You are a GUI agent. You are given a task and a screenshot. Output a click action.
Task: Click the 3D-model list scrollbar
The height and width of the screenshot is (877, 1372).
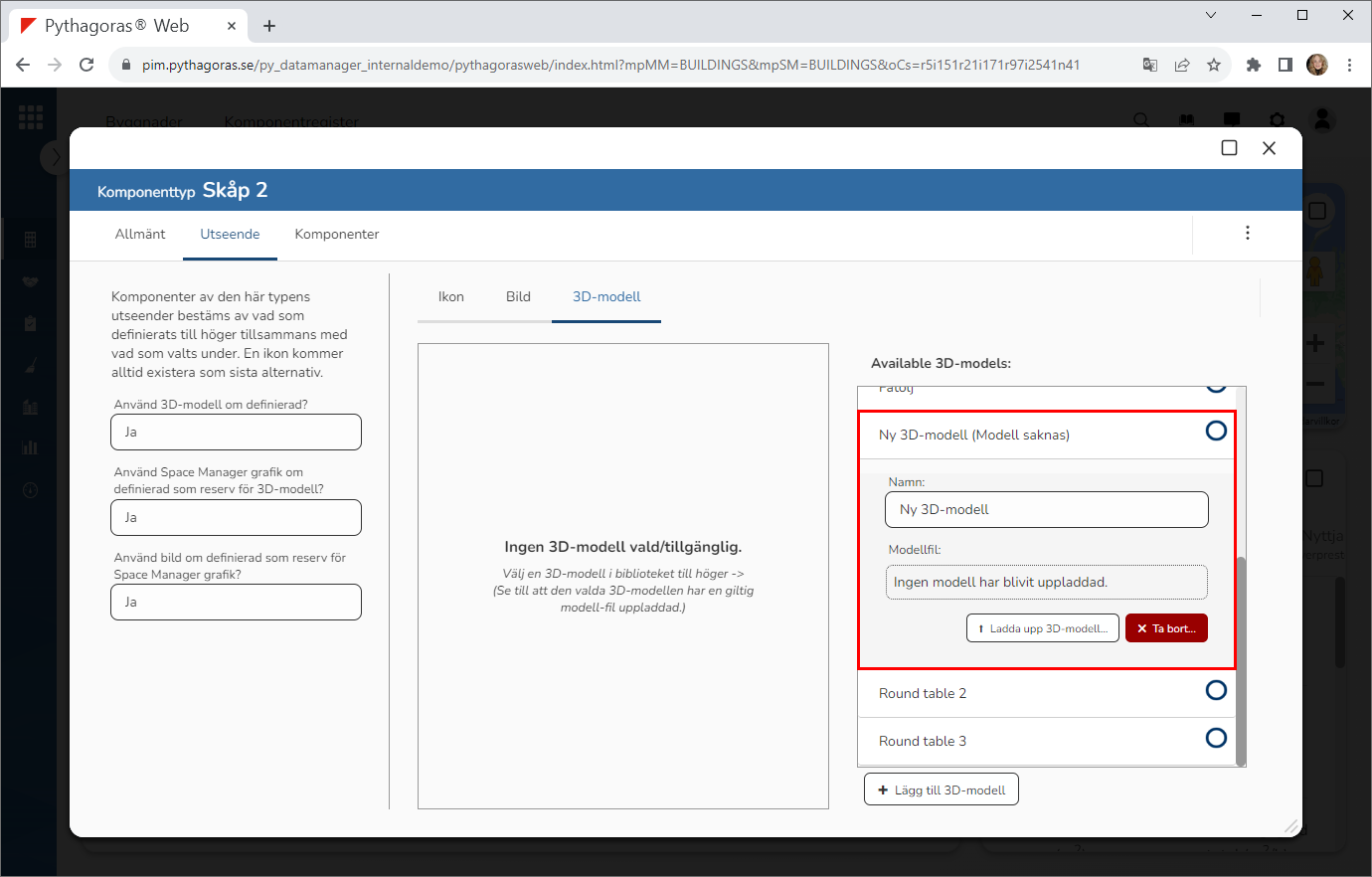pos(1240,656)
